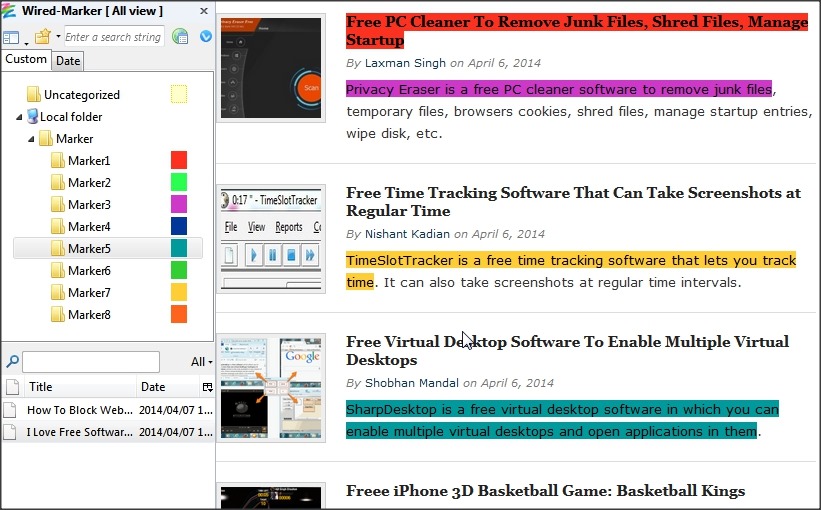Click the blue circular down-arrow icon
821x510 pixels.
click(206, 36)
